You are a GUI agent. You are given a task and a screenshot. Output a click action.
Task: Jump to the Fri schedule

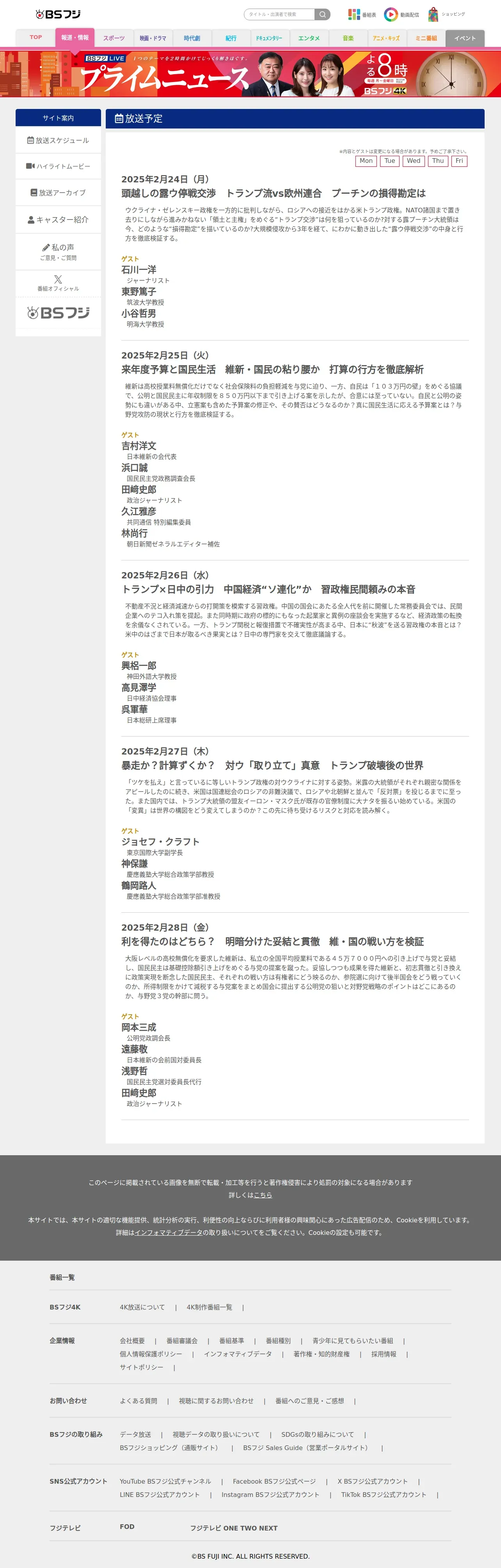click(459, 161)
